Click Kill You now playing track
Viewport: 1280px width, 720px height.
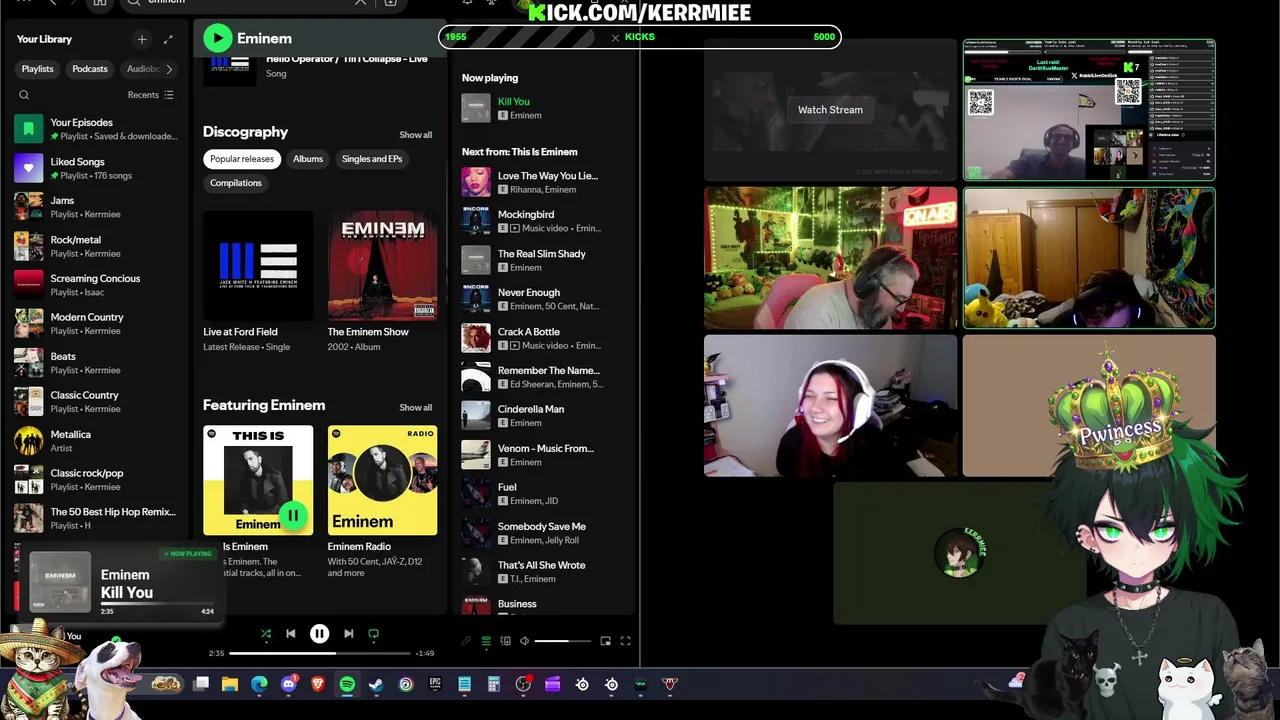[545, 108]
